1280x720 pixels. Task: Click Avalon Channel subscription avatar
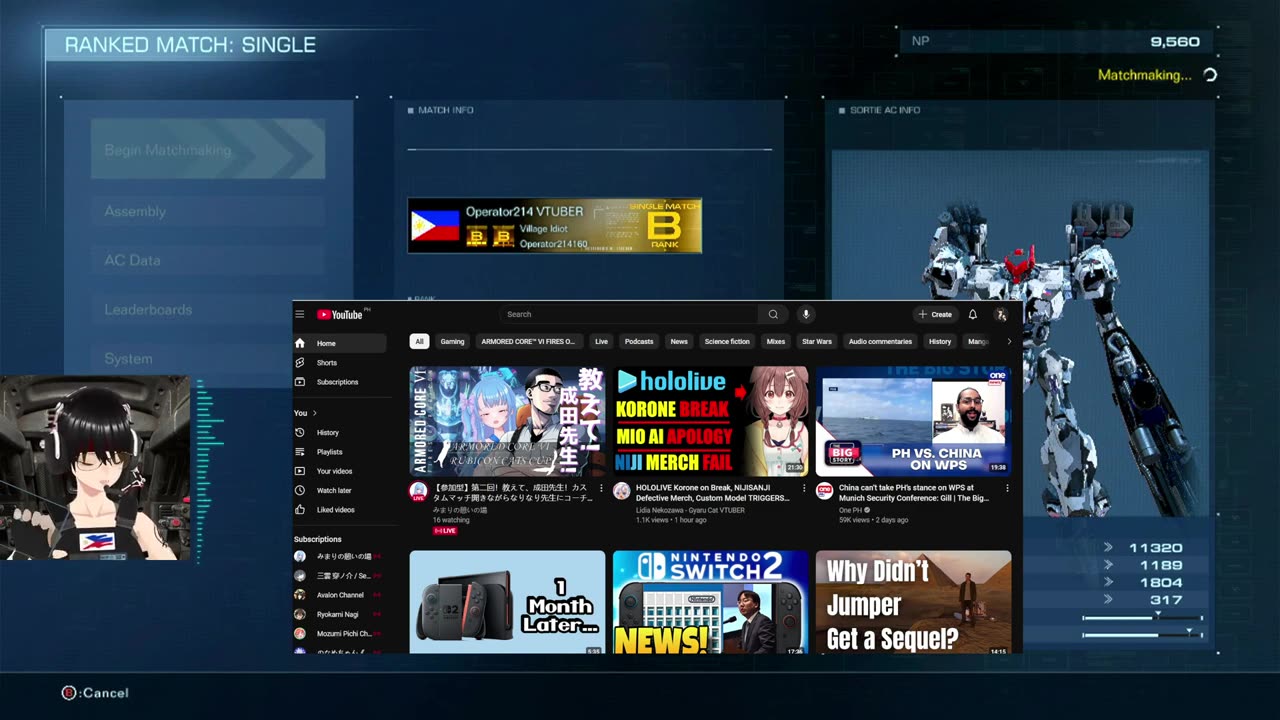pos(300,594)
